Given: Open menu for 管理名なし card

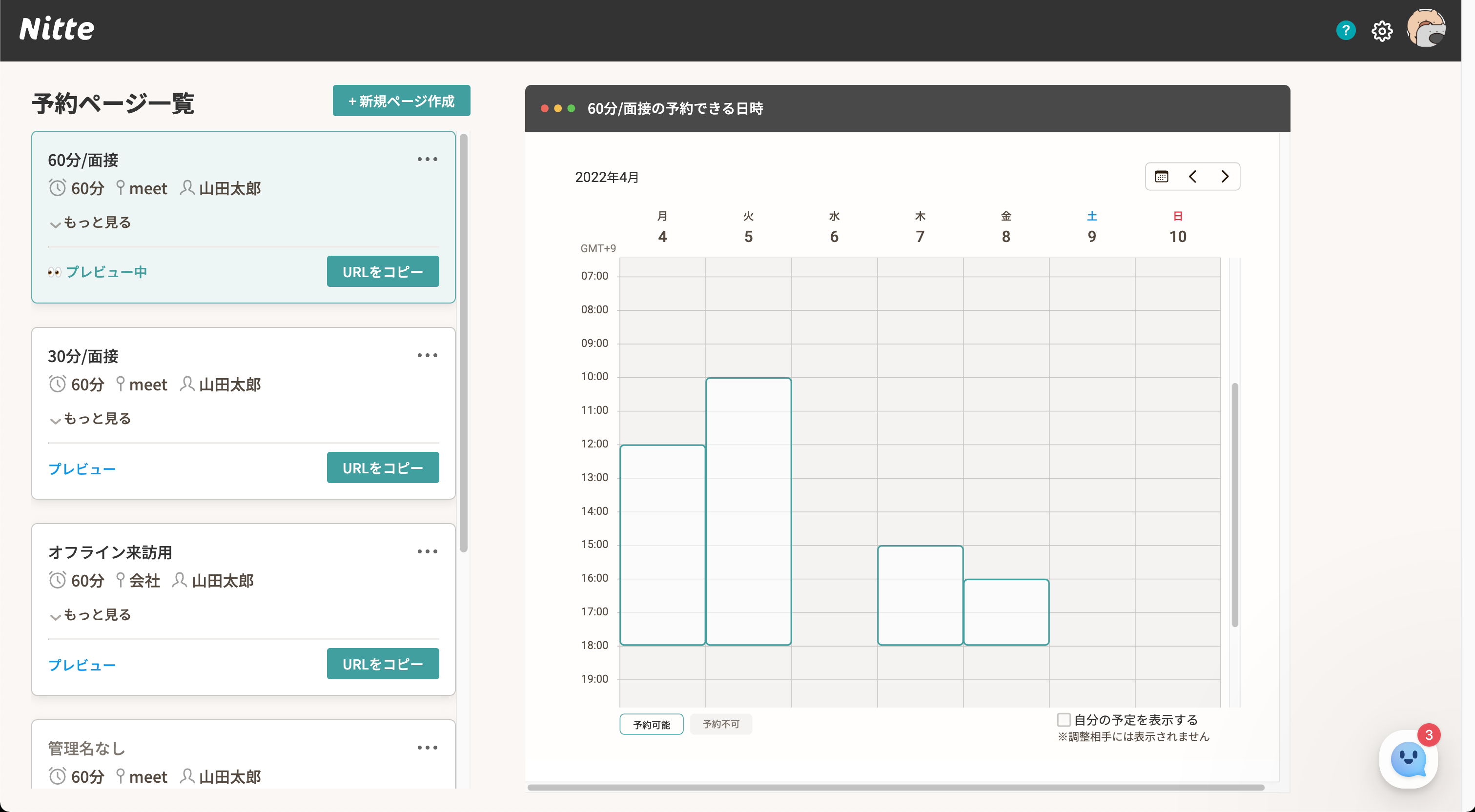Looking at the screenshot, I should pyautogui.click(x=427, y=747).
